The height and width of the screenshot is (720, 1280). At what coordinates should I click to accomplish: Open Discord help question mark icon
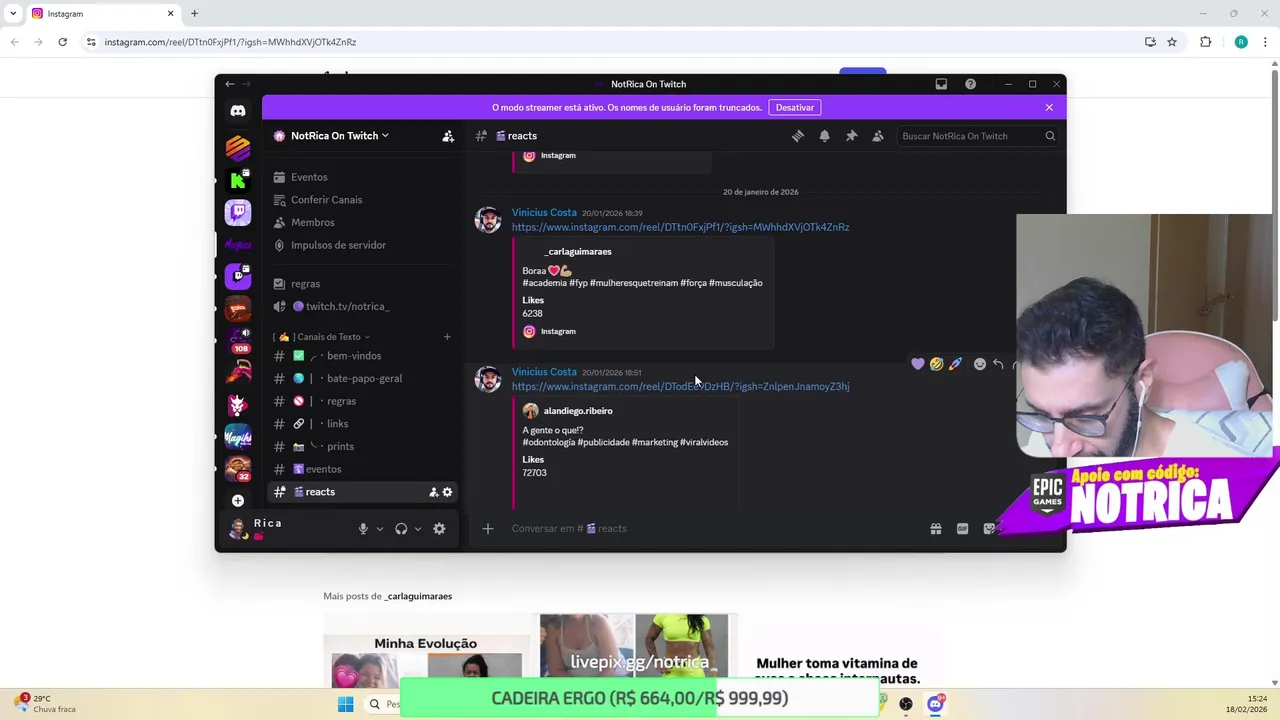click(970, 84)
